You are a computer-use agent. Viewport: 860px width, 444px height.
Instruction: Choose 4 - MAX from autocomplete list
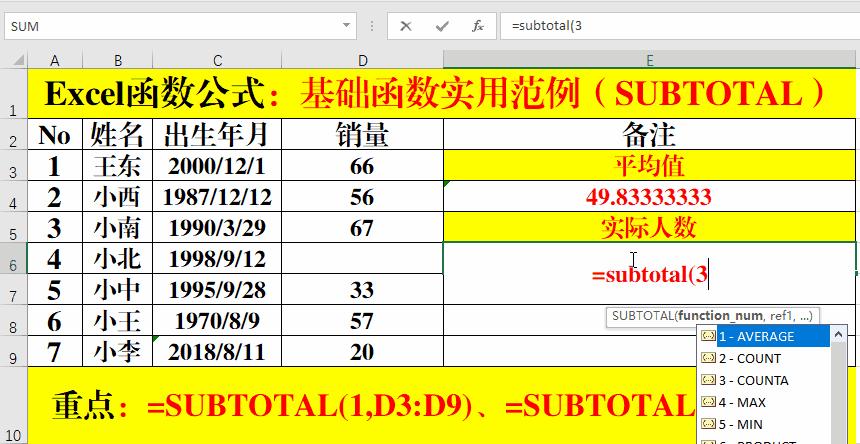click(x=766, y=402)
